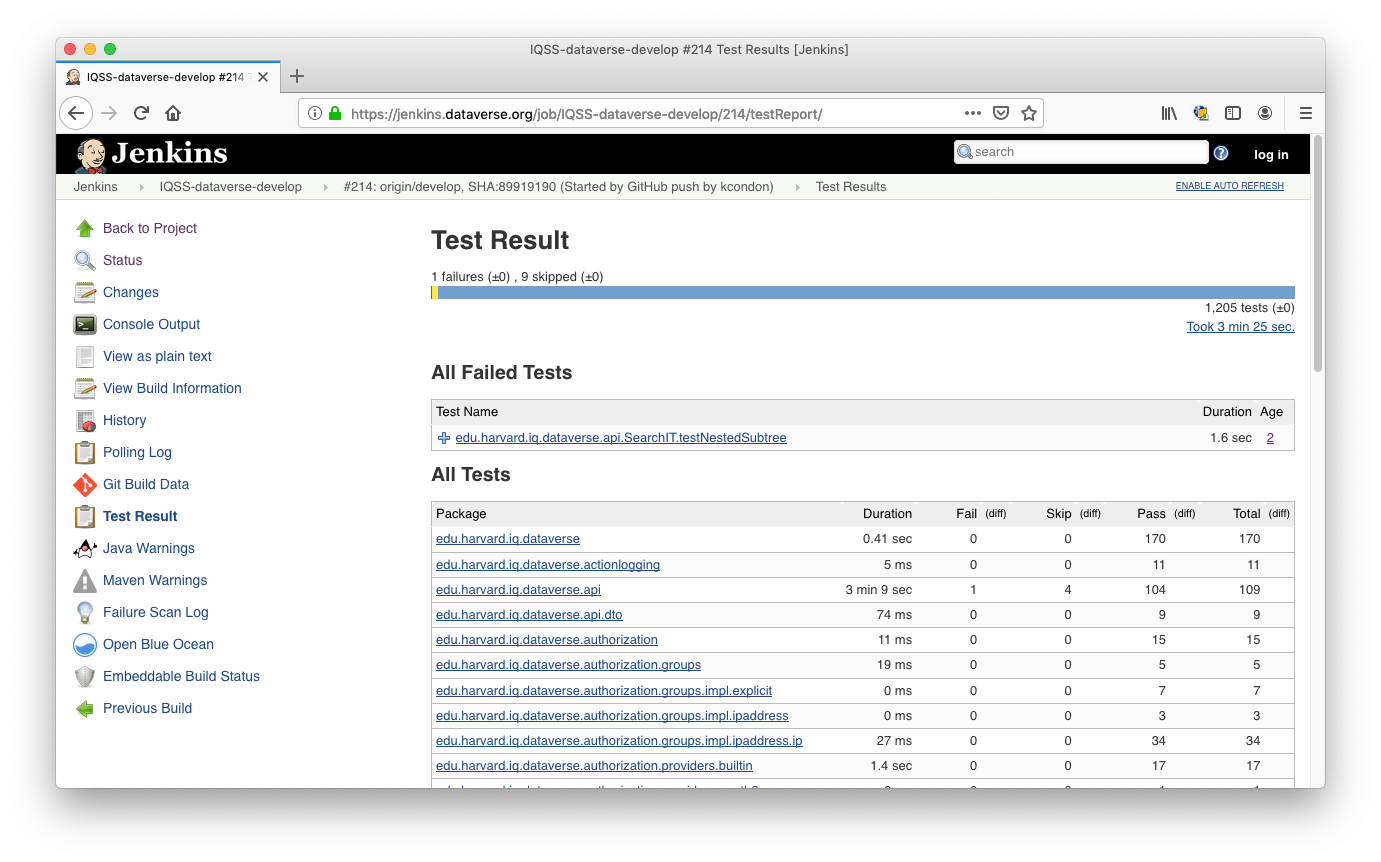
Task: Open the Changes sidebar link
Action: 131,292
